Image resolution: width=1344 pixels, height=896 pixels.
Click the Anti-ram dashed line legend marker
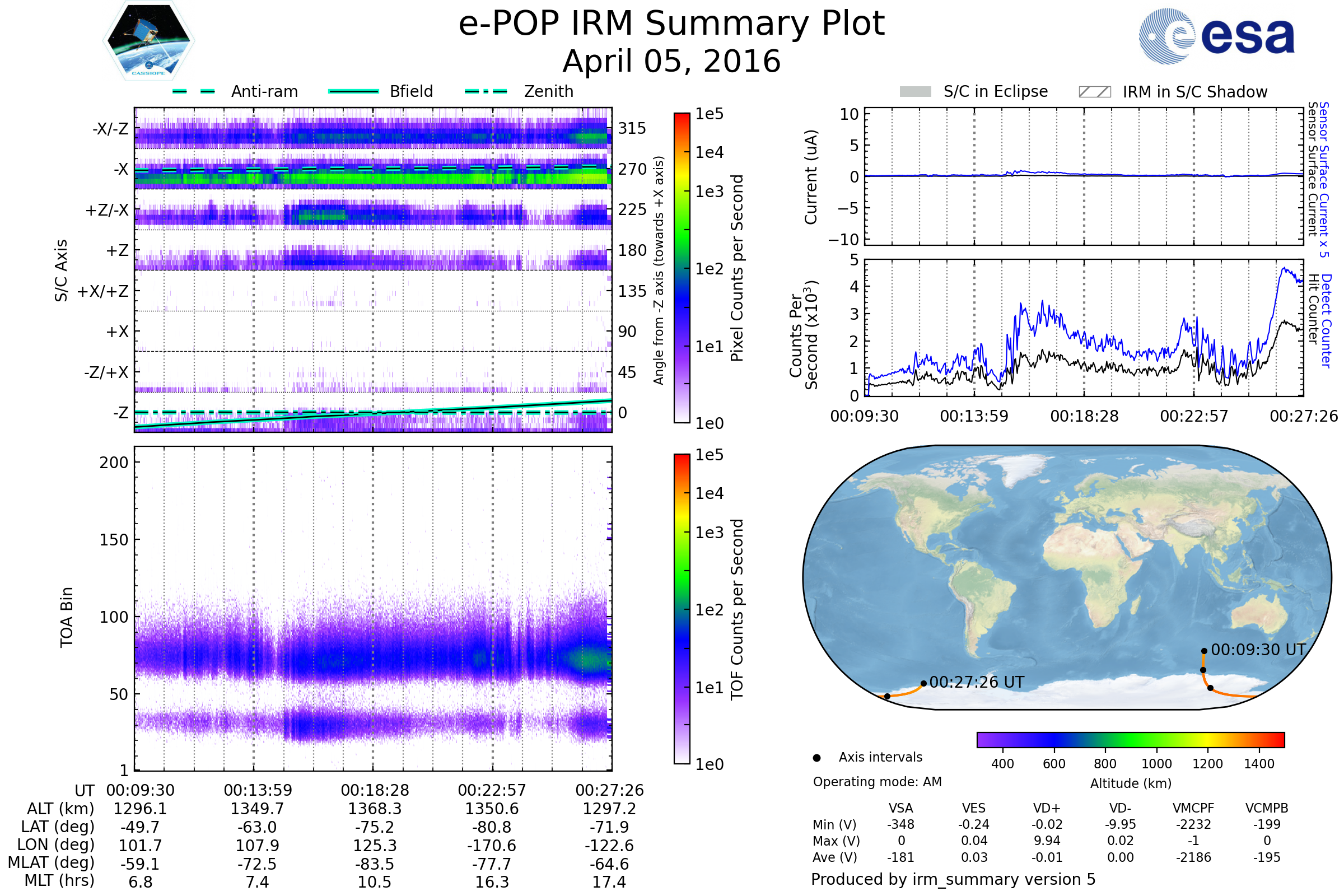click(x=194, y=91)
